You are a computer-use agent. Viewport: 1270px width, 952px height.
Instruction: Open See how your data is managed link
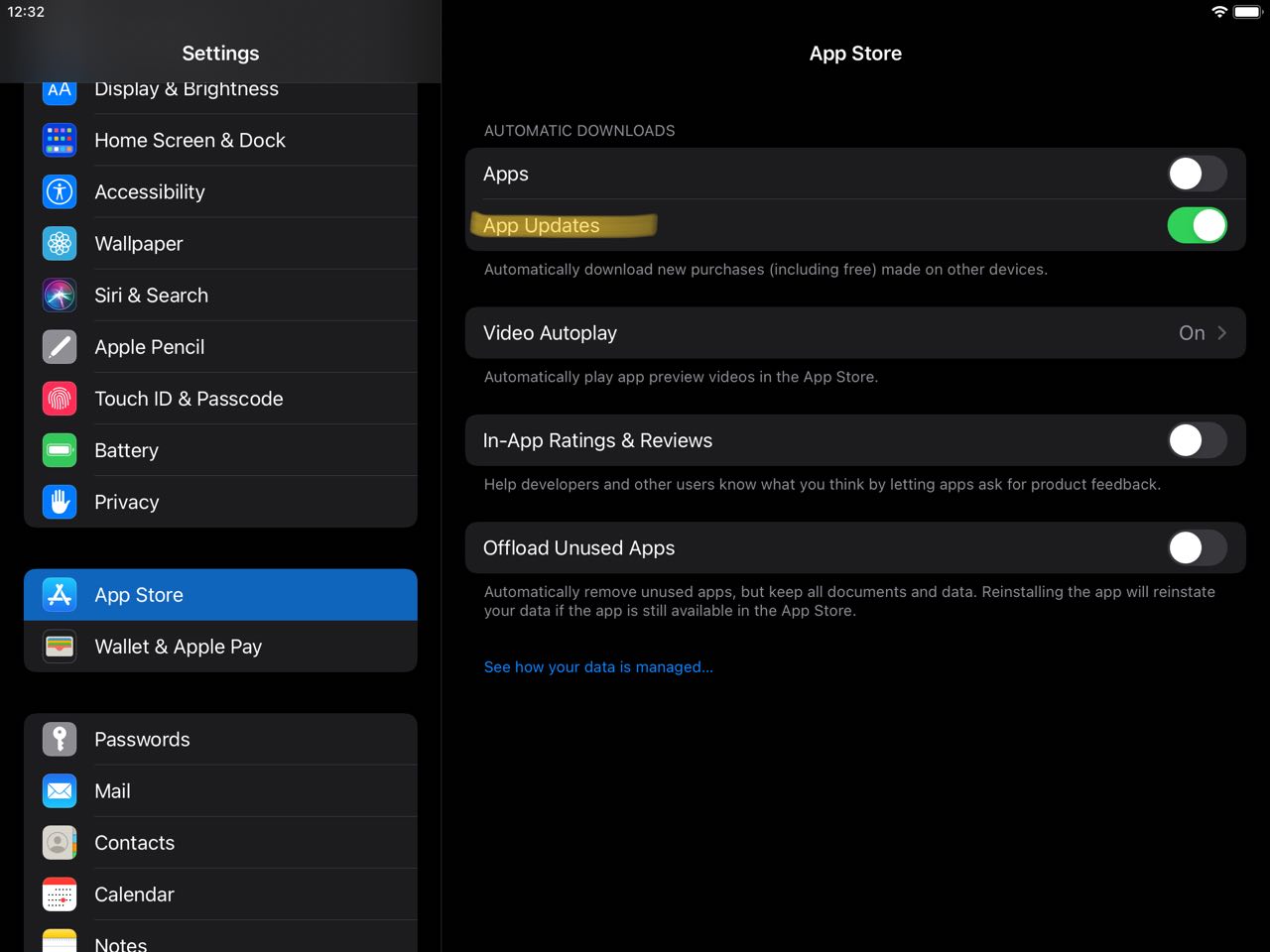[598, 666]
